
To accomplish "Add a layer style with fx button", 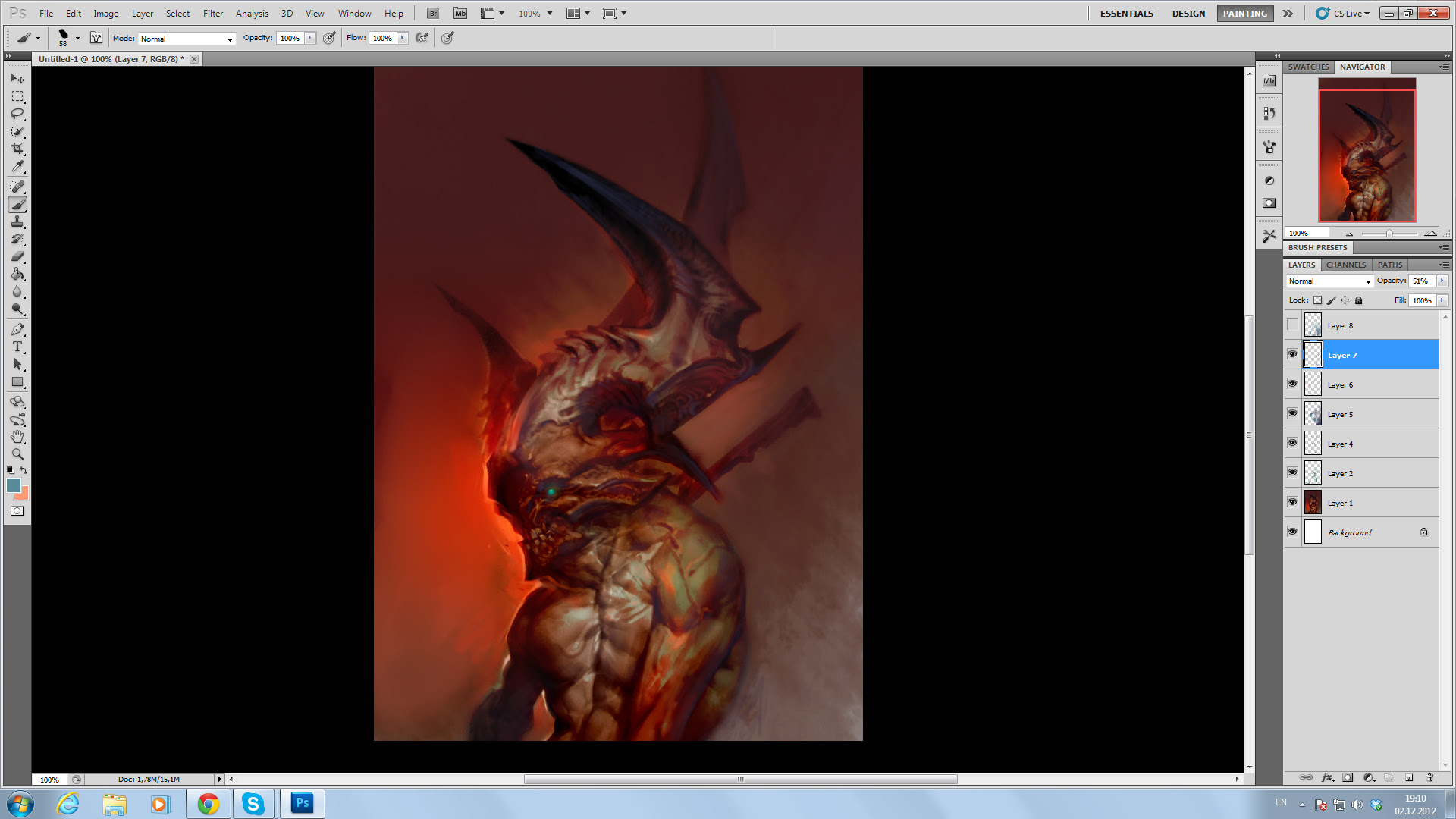I will click(1327, 777).
